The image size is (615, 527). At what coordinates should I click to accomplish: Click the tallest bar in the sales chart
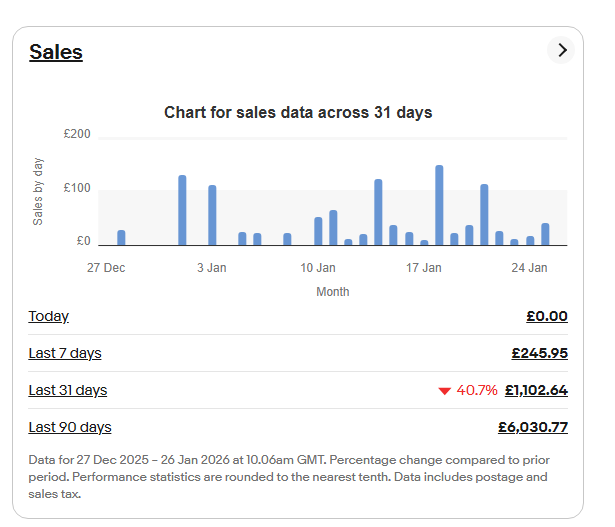click(439, 205)
